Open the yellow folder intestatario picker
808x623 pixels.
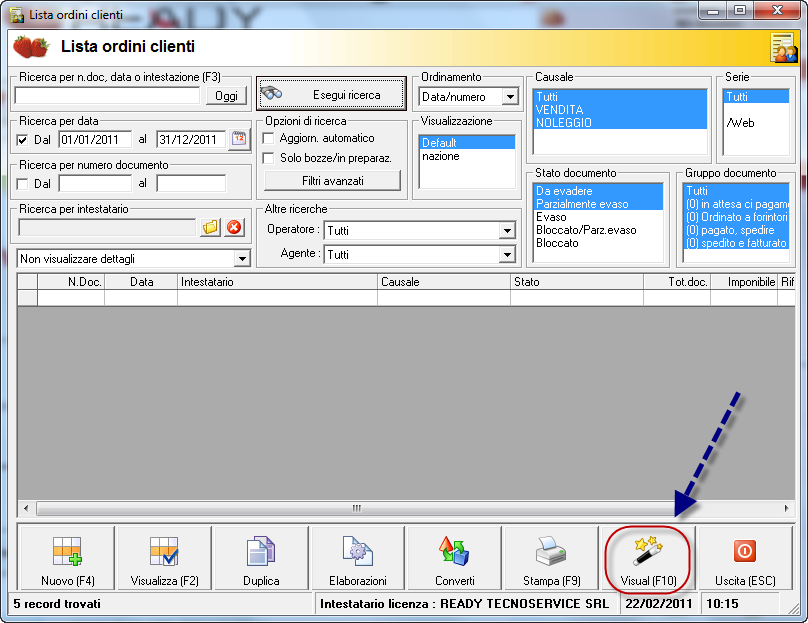point(211,227)
